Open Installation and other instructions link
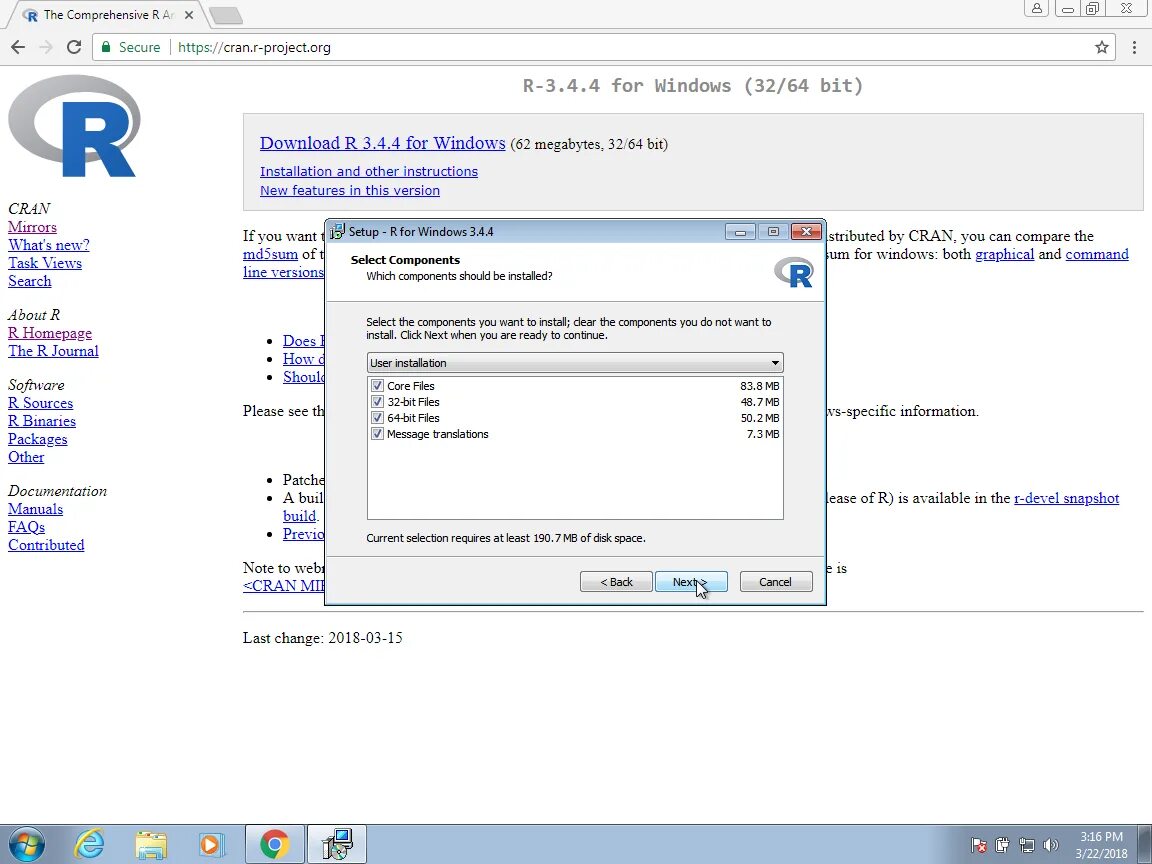This screenshot has height=864, width=1152. tap(369, 171)
